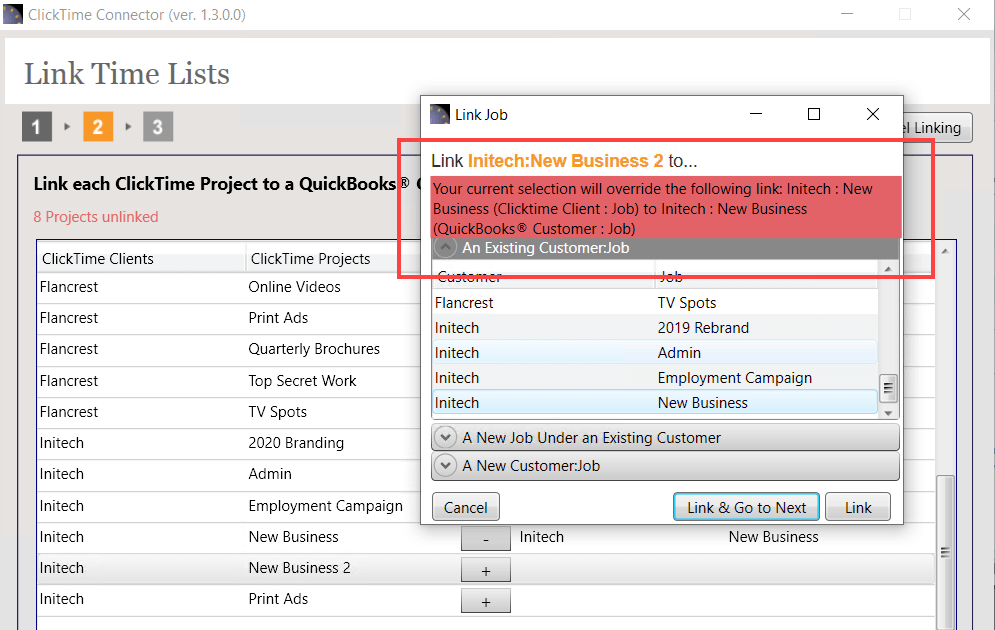This screenshot has height=630, width=995.
Task: Select Employment Campaign project in main list
Action: click(x=229, y=506)
